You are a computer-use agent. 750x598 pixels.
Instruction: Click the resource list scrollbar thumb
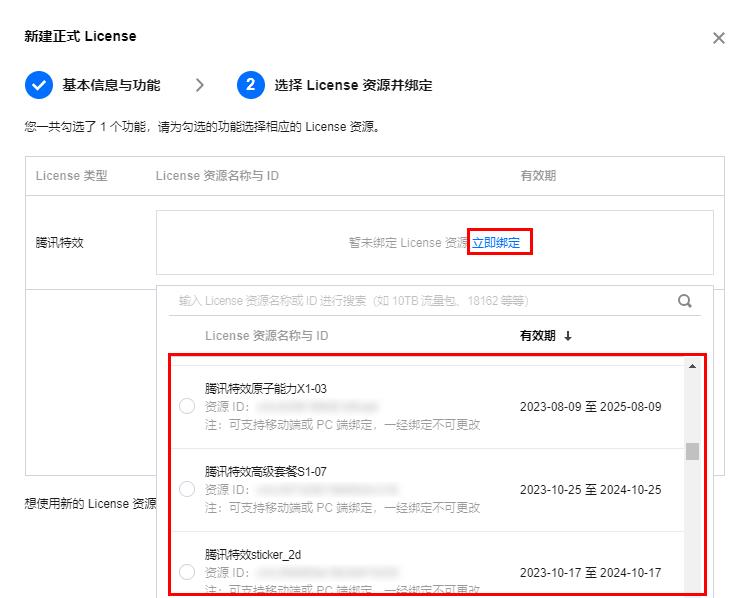[692, 452]
